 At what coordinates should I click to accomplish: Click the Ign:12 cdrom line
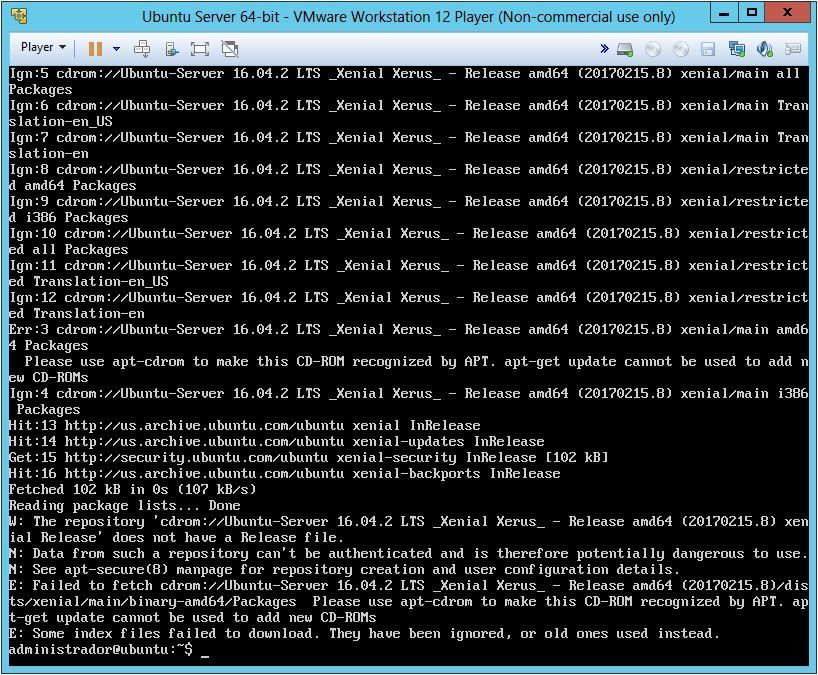coord(408,305)
